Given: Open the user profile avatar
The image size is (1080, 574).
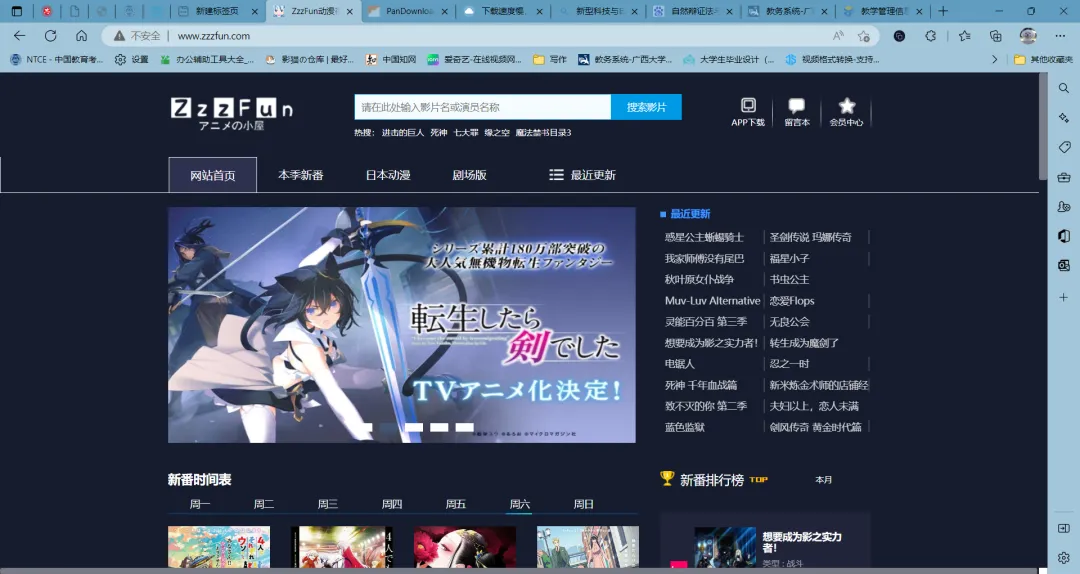Looking at the screenshot, I should (1028, 36).
